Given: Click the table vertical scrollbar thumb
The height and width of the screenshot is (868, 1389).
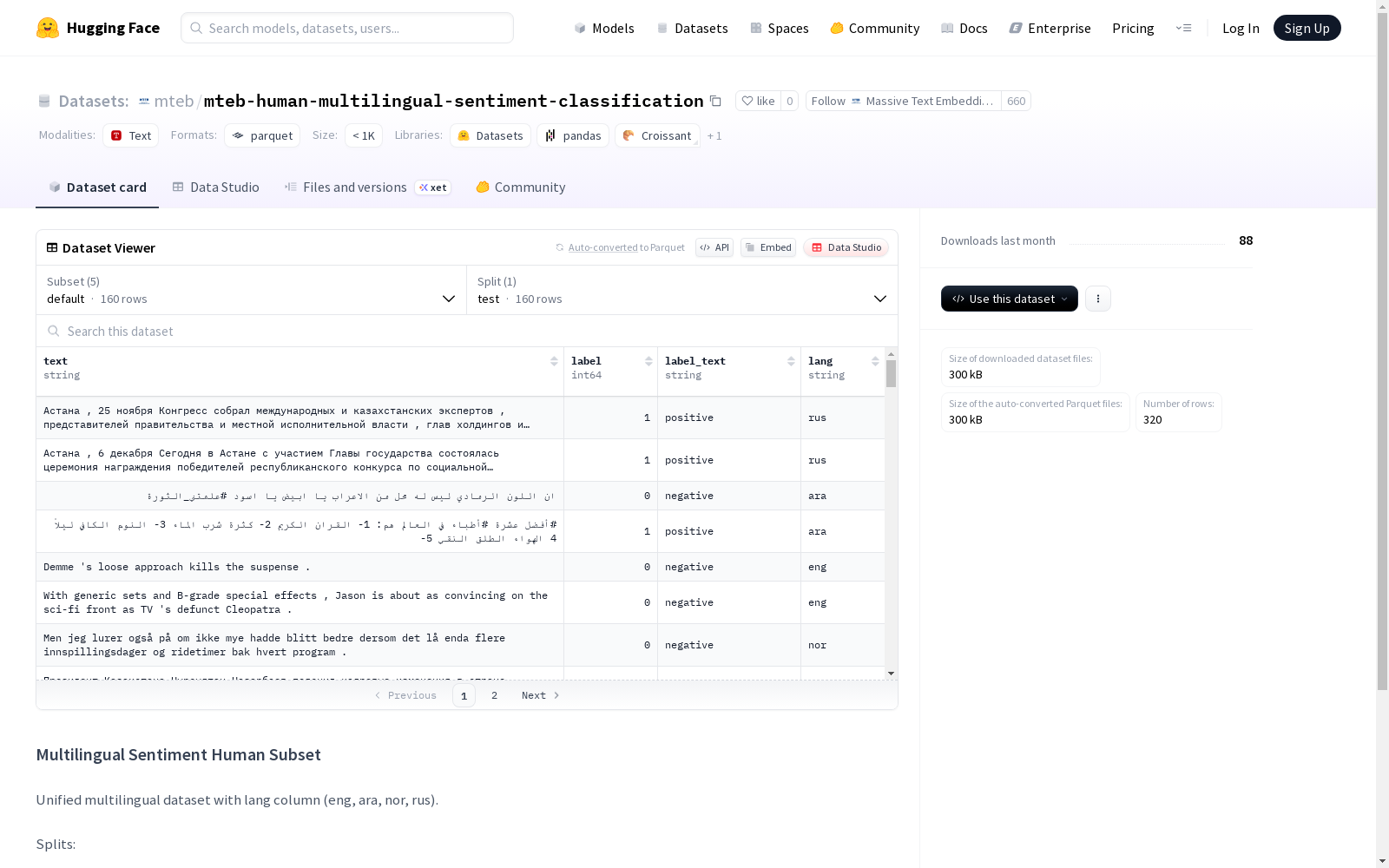Looking at the screenshot, I should tap(891, 374).
